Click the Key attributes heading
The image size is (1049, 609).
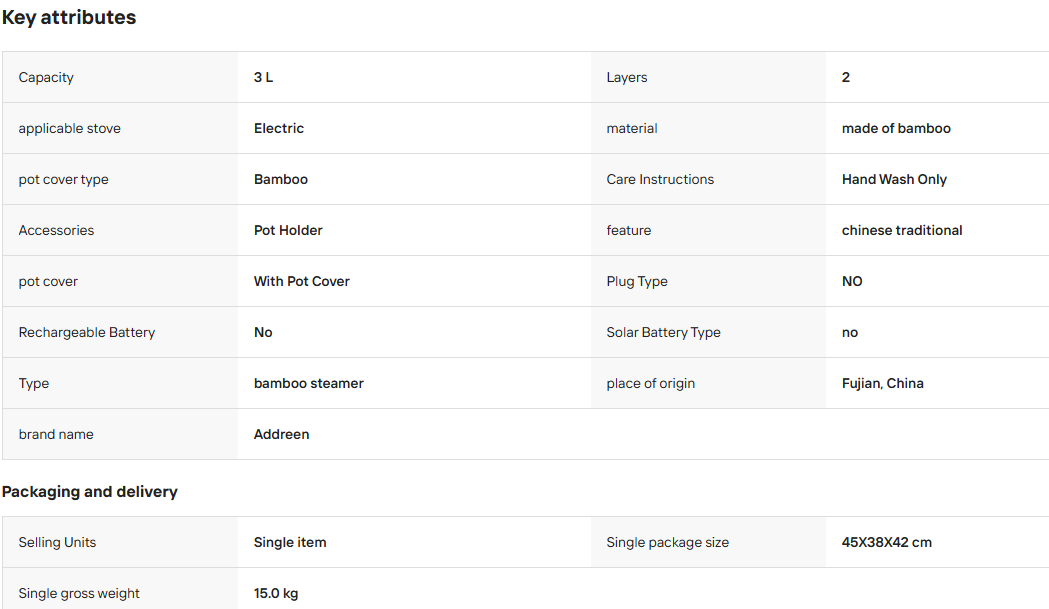(69, 17)
